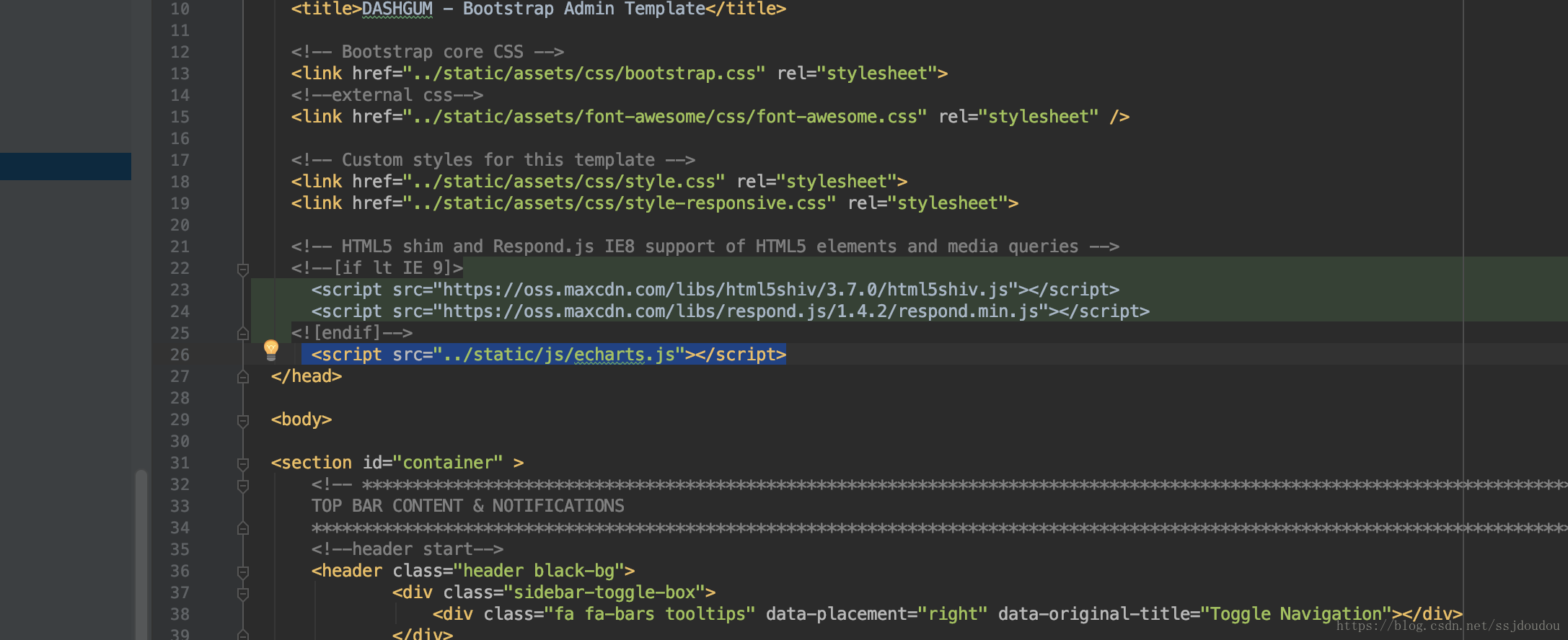Viewport: 1568px width, 640px height.
Task: Click the left panel vertical scrollbar thumb
Action: click(x=141, y=554)
